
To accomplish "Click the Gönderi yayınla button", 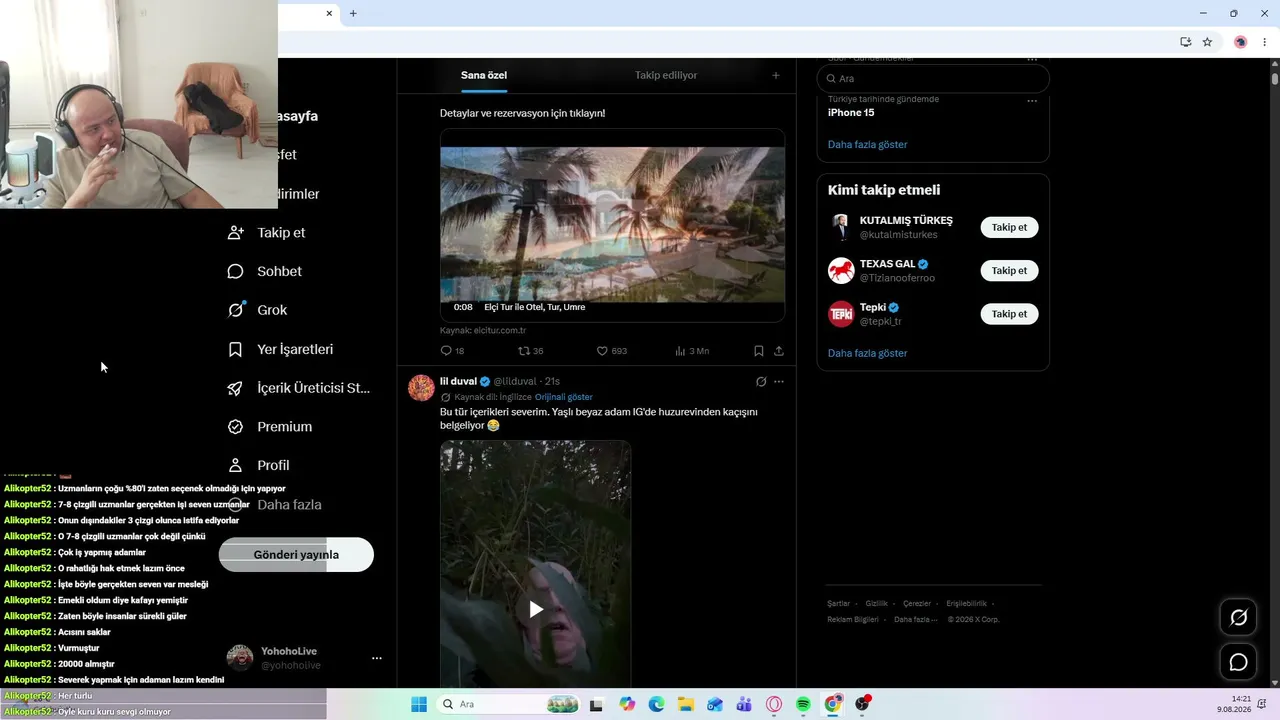I will [296, 555].
